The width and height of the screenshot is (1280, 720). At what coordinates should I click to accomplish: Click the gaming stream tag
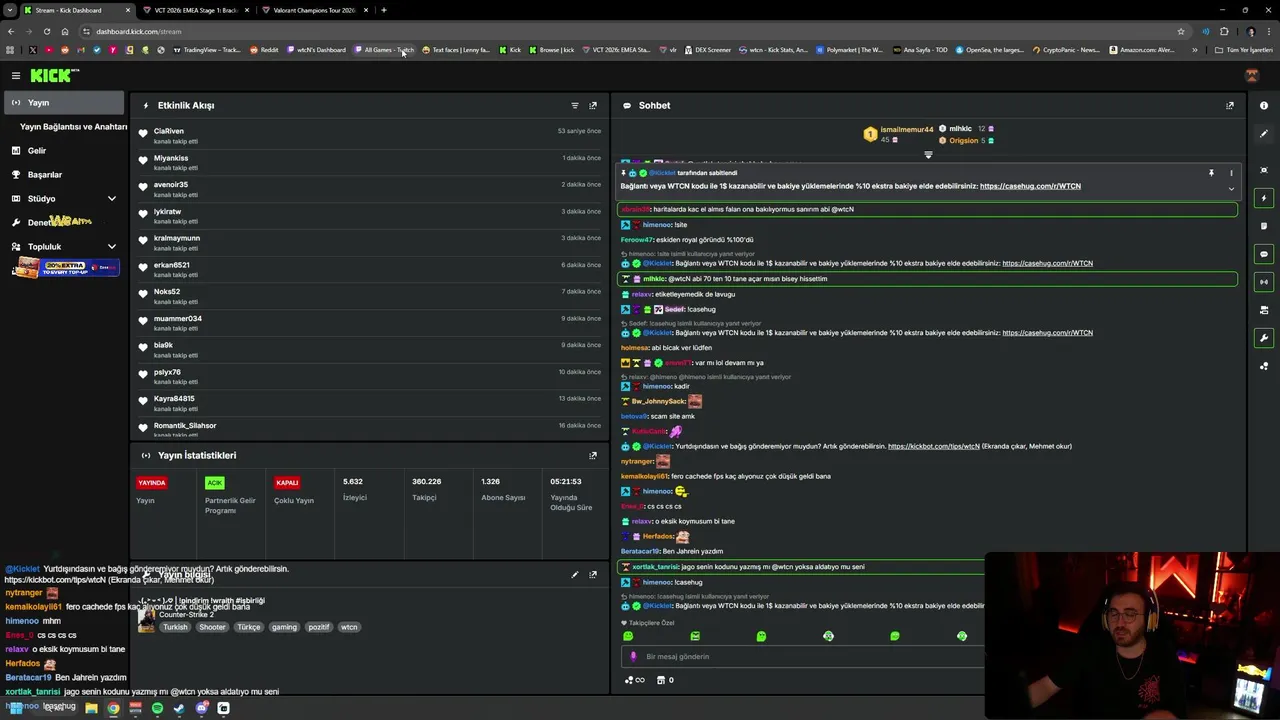tap(284, 627)
